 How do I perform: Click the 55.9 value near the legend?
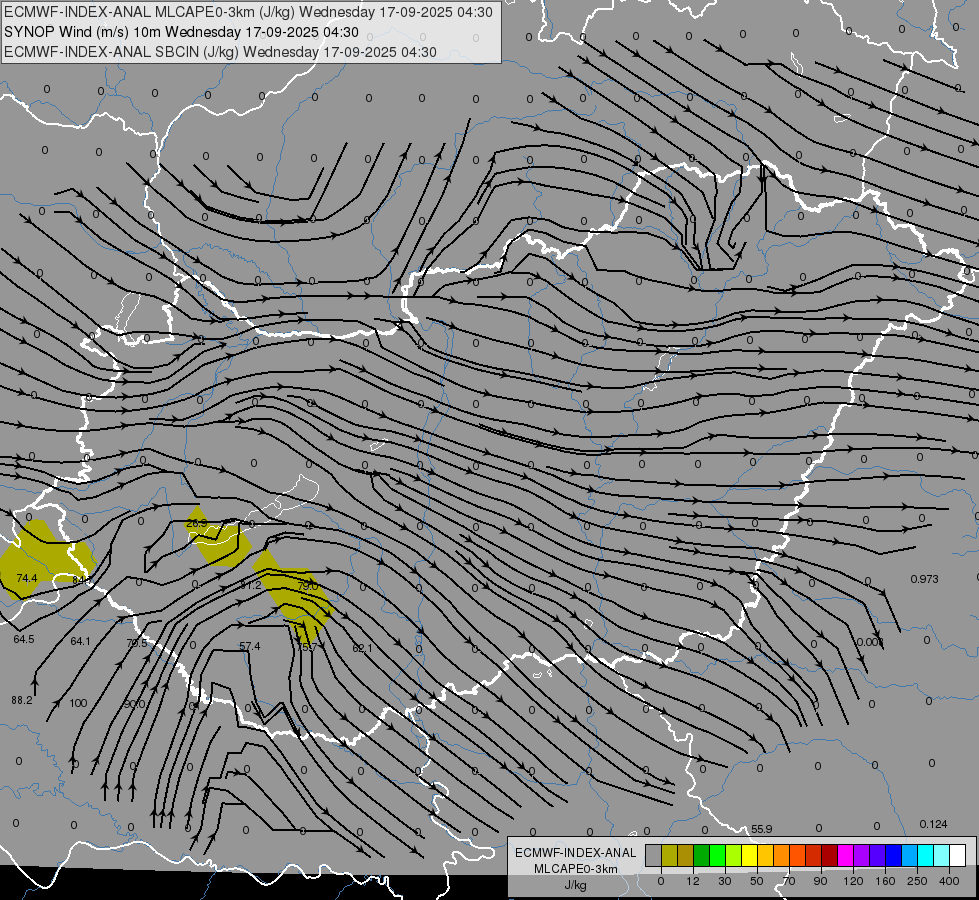762,829
